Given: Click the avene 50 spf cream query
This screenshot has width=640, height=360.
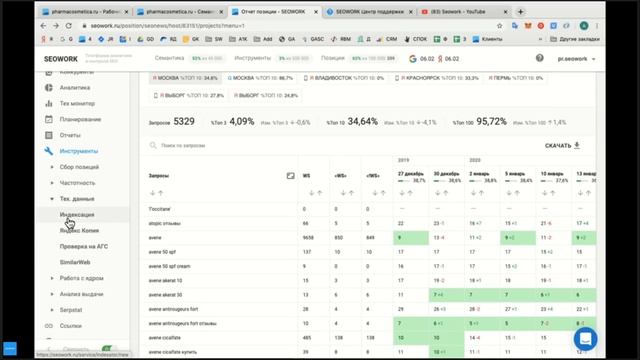Looking at the screenshot, I should coord(169,266).
